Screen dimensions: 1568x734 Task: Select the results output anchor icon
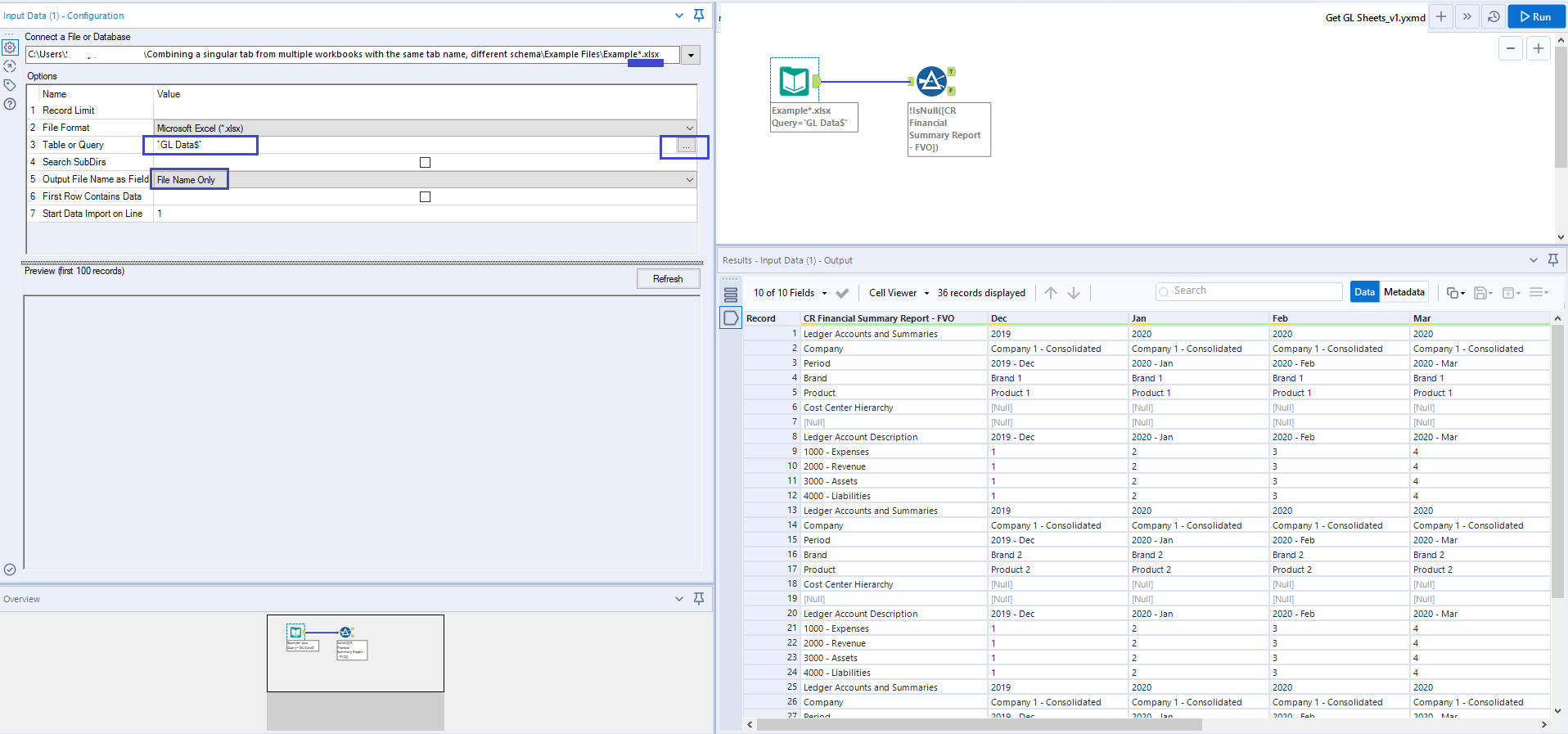731,317
